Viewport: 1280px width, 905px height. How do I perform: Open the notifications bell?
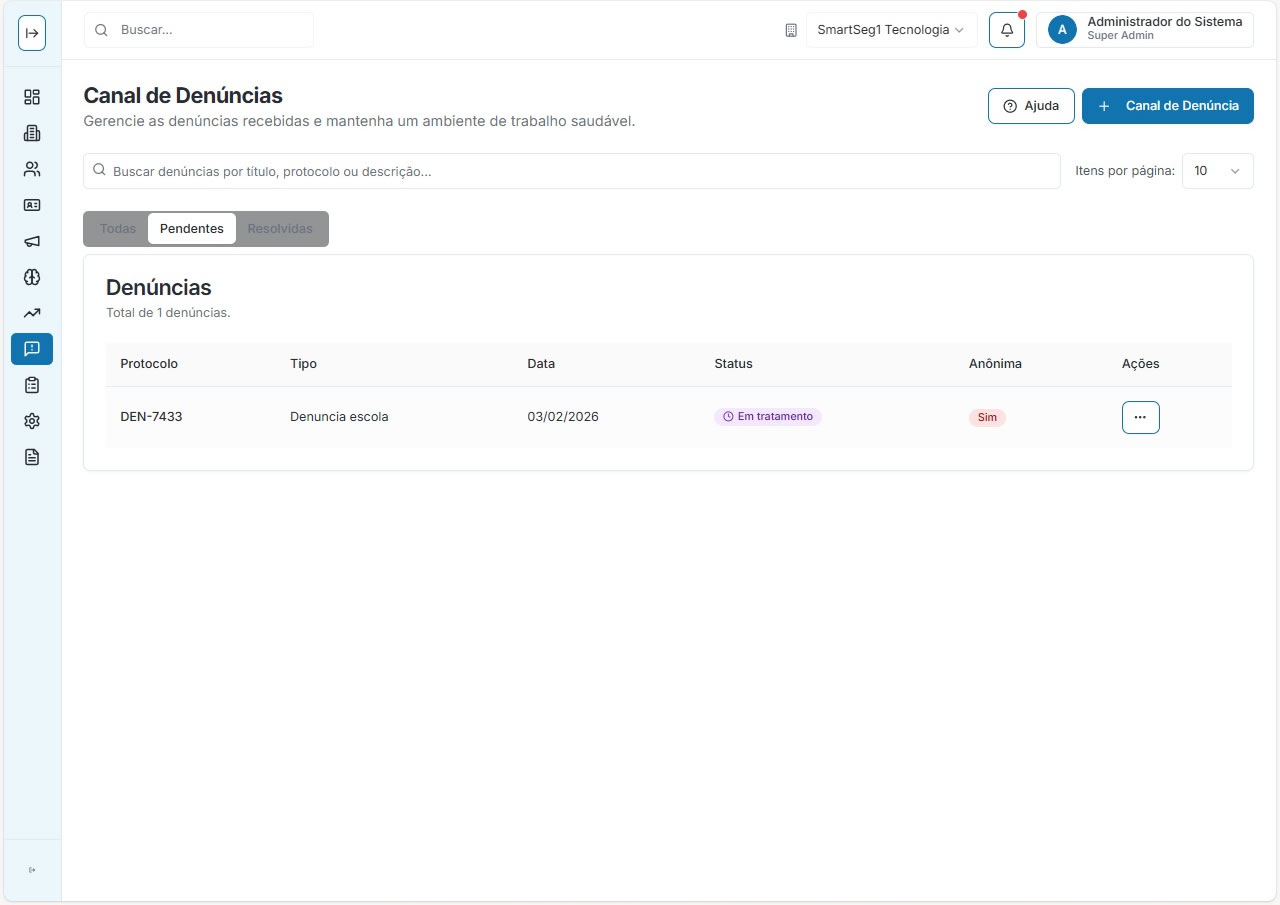click(1007, 30)
